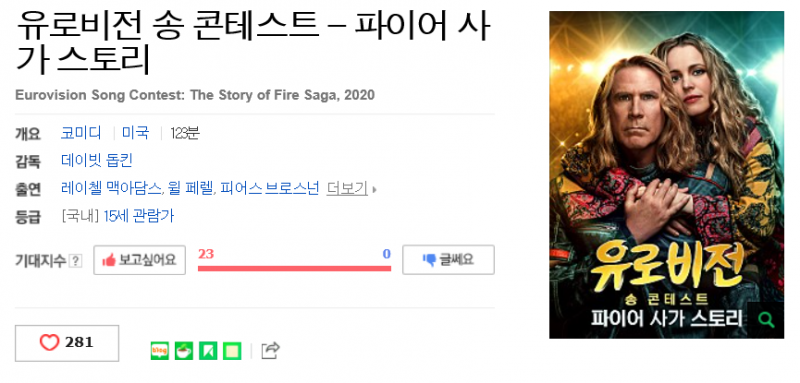Click the 15세 관람가 rating link
Image resolution: width=800 pixels, height=383 pixels.
point(138,216)
